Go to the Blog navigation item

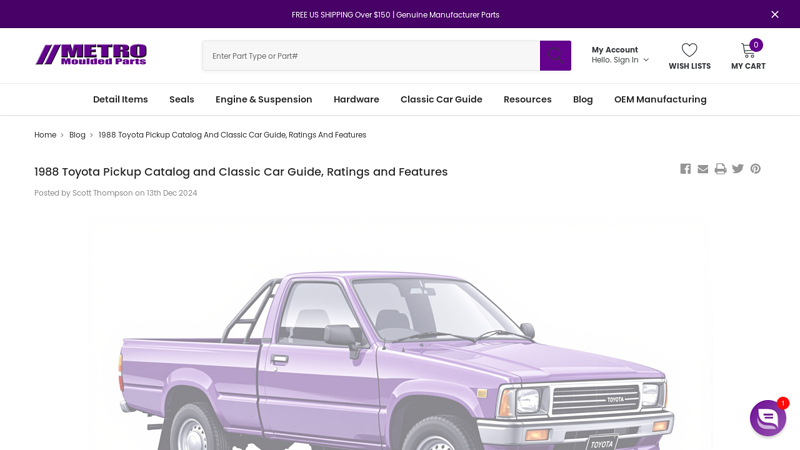(583, 99)
